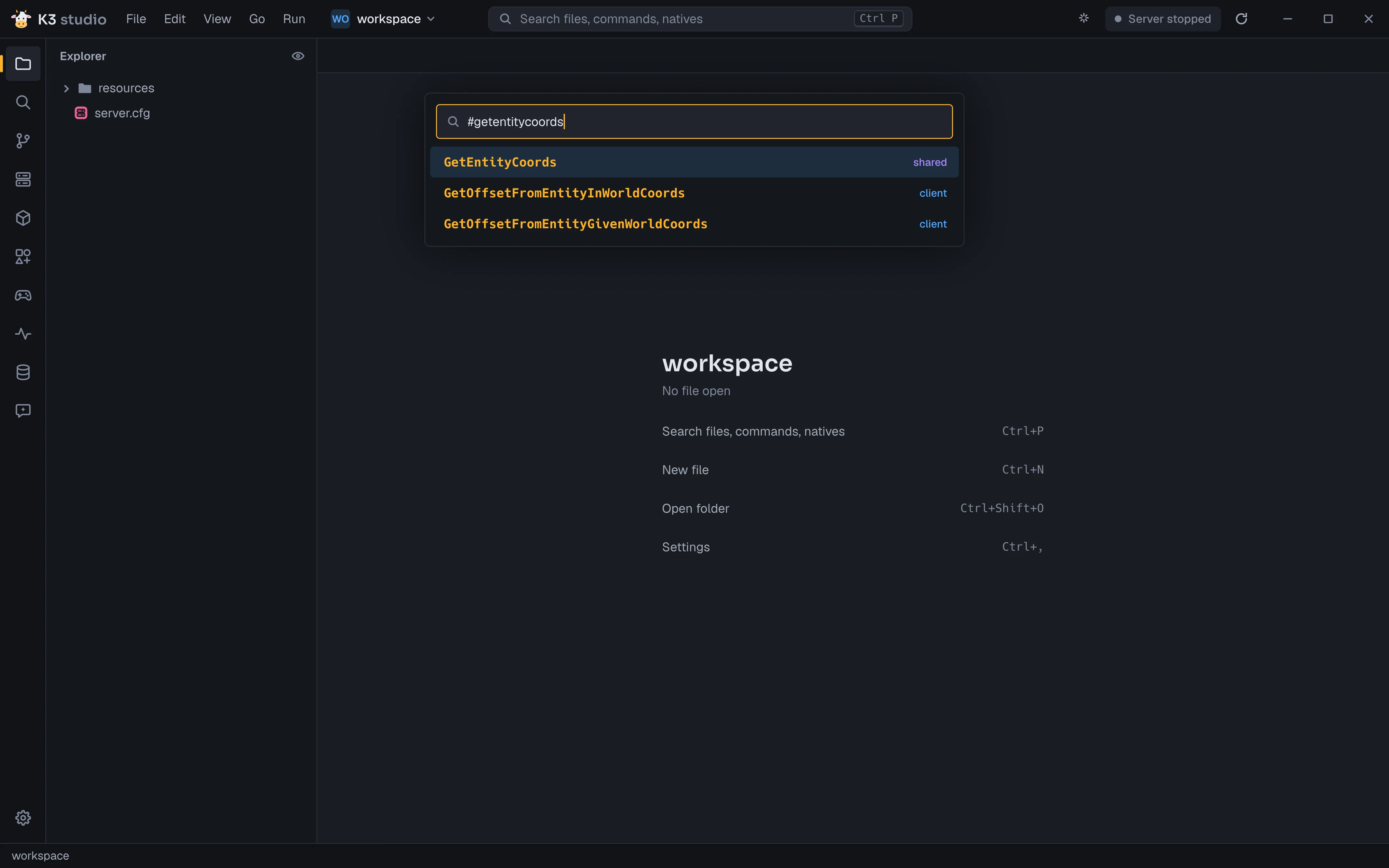Select GetOffsetFromEntityInWorldCoords result
The width and height of the screenshot is (1389, 868).
coord(694,193)
